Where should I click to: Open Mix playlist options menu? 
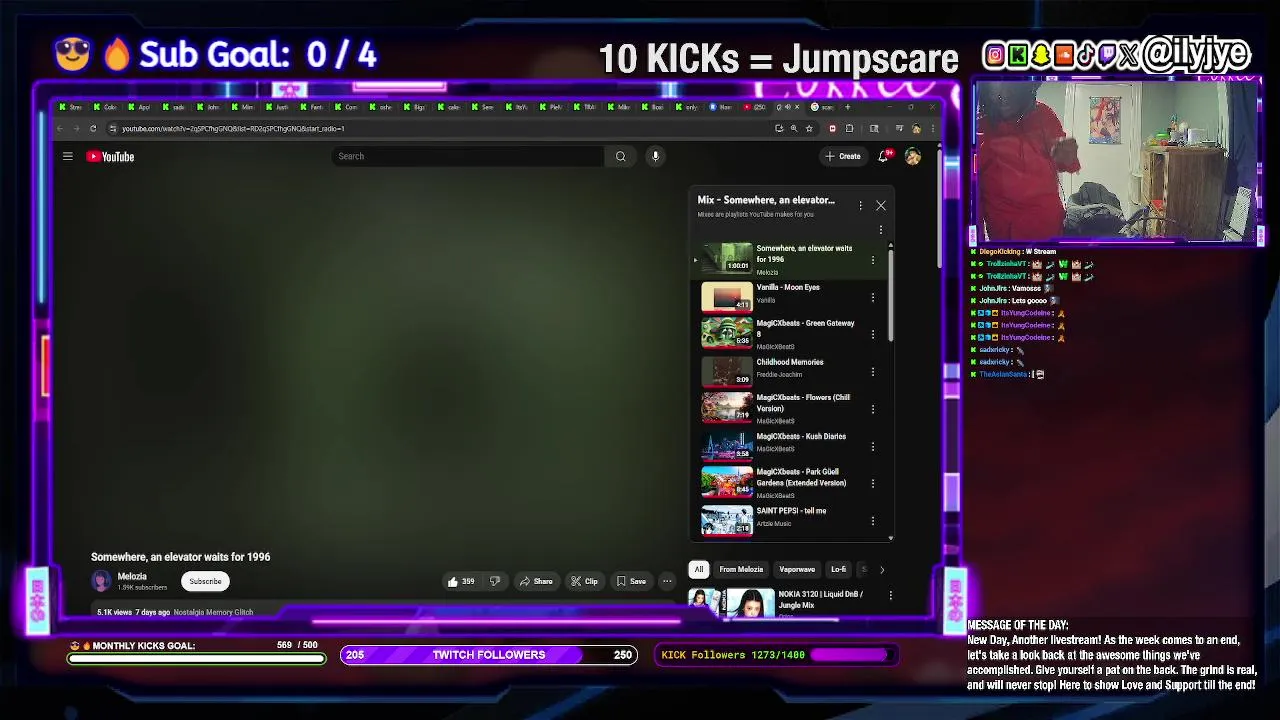[x=860, y=205]
